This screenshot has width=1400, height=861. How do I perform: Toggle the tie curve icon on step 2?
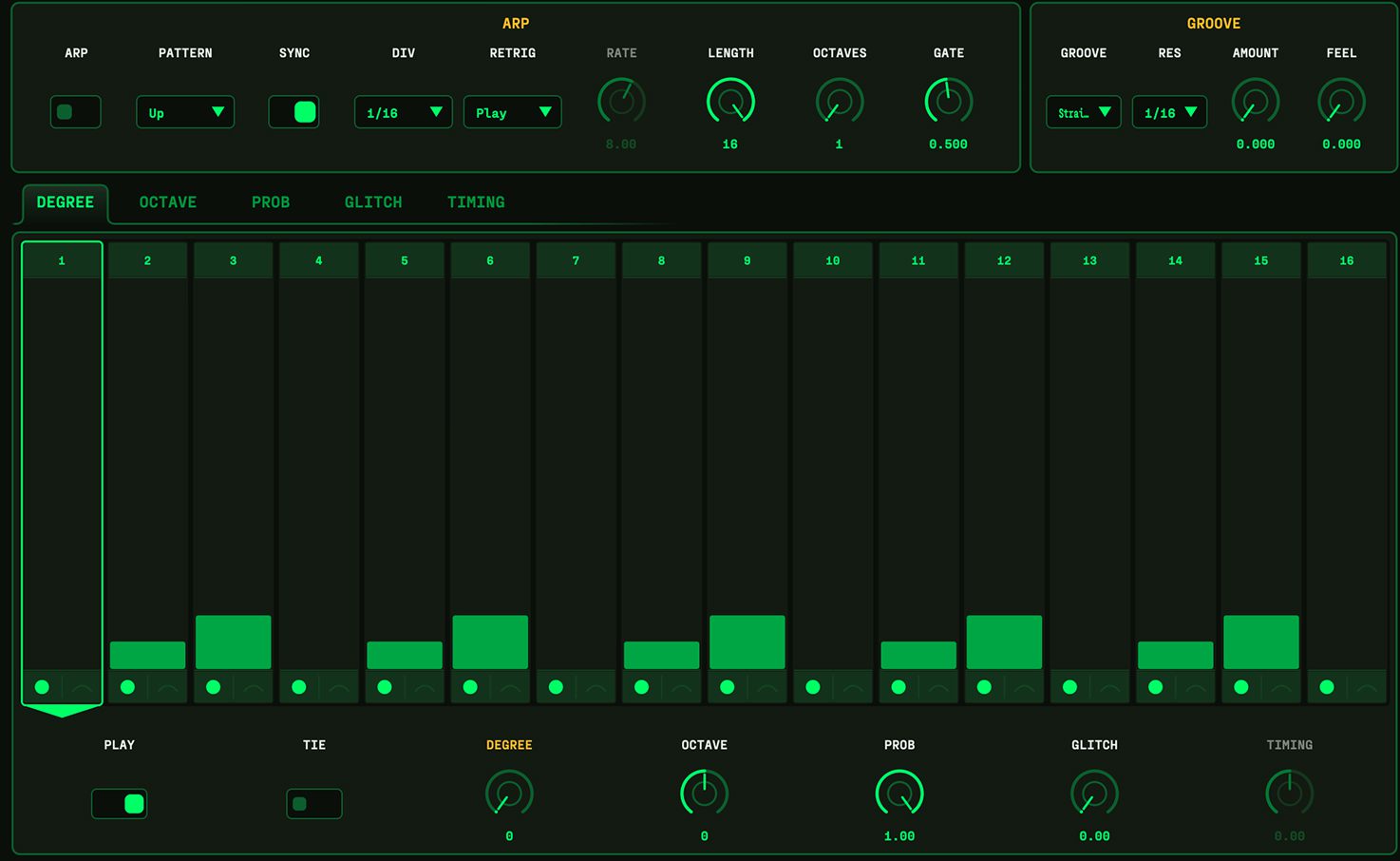[x=168, y=687]
